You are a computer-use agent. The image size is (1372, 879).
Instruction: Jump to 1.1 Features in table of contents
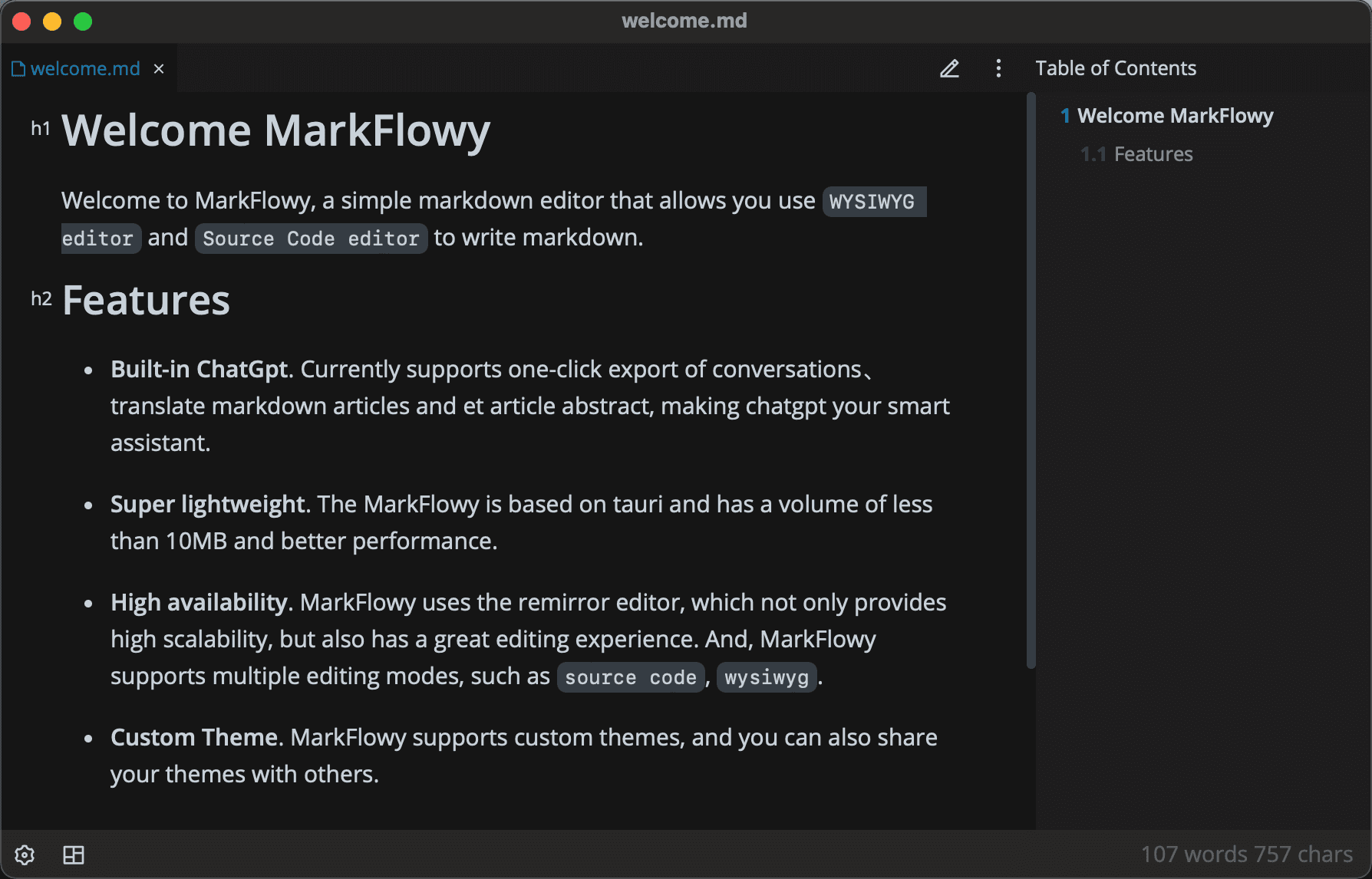(x=1136, y=154)
